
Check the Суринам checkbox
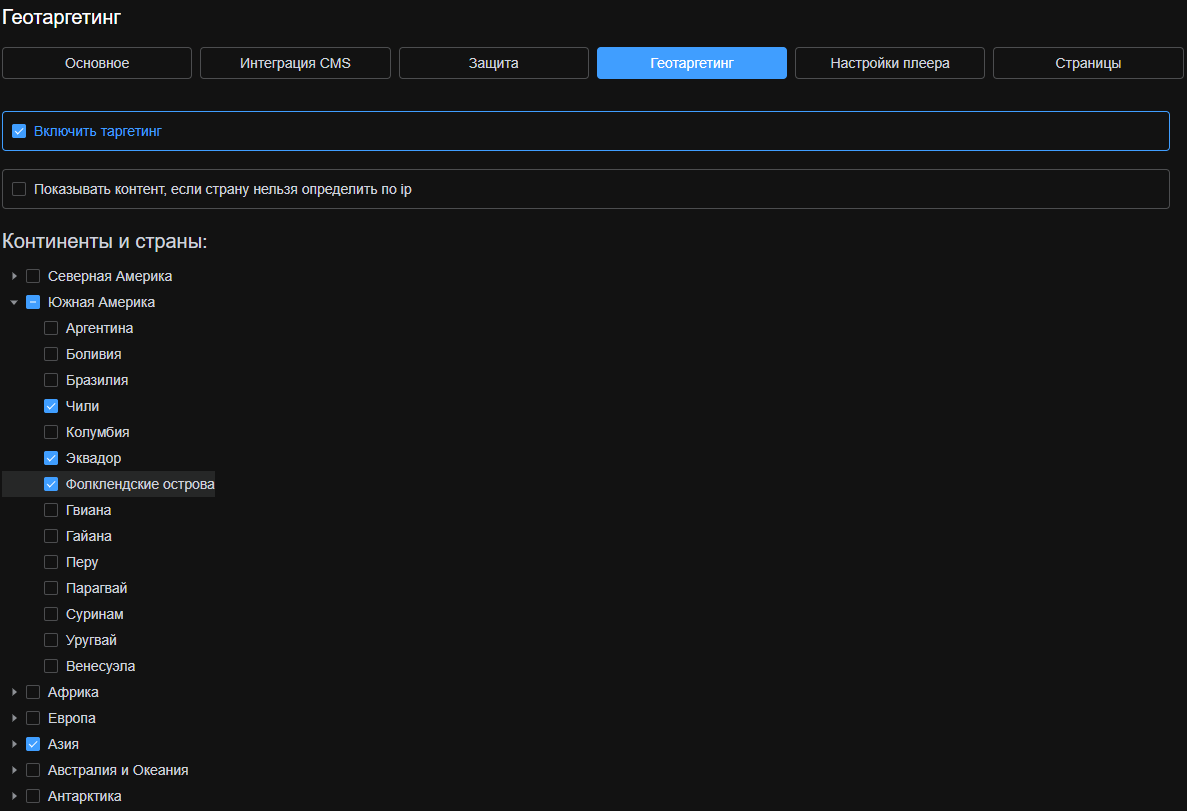pos(51,614)
